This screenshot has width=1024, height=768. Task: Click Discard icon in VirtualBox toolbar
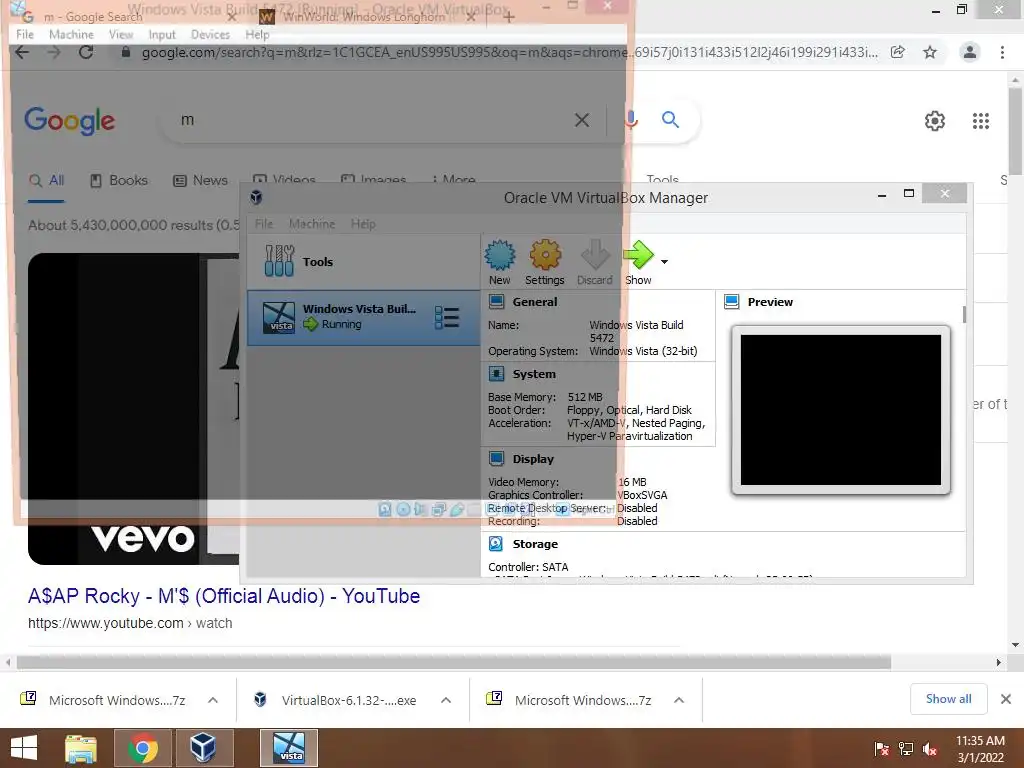[x=595, y=262]
